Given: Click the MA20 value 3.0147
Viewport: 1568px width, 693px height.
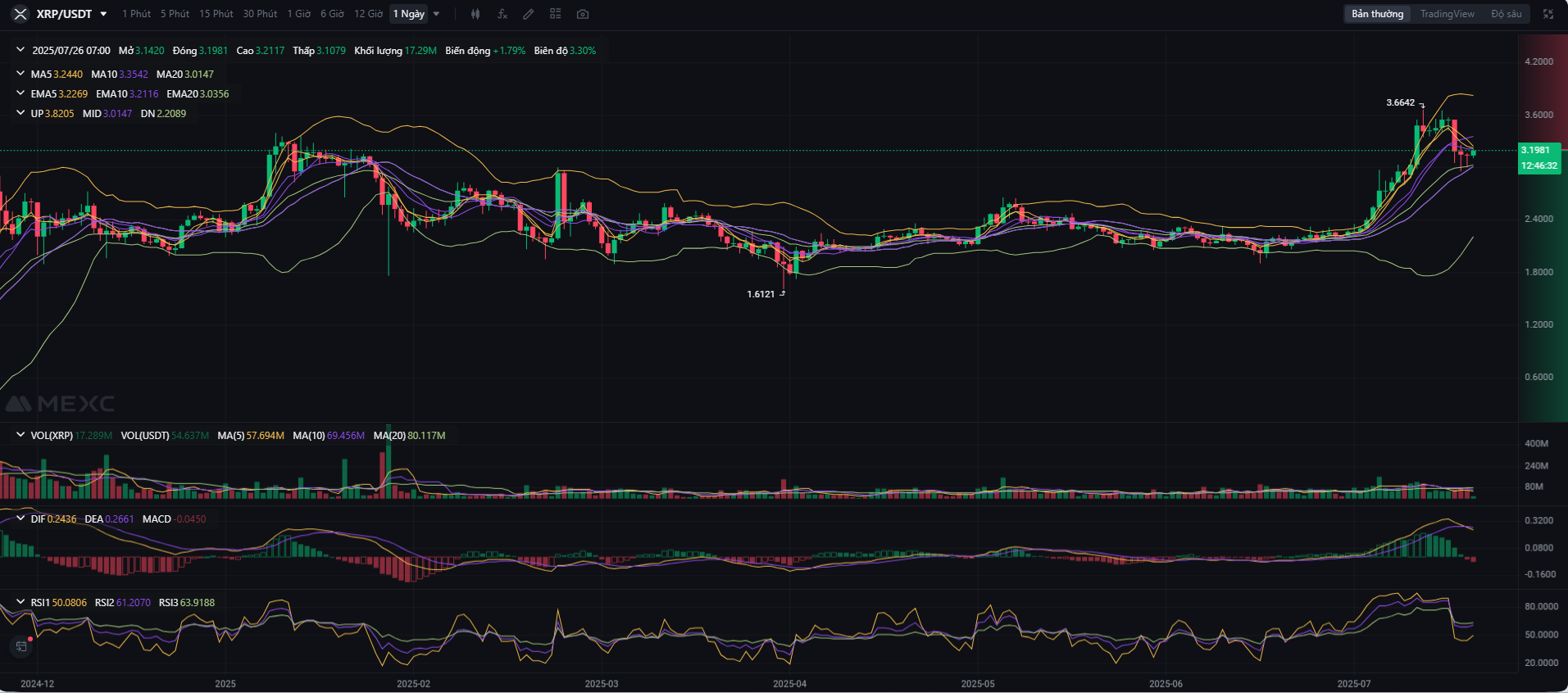Looking at the screenshot, I should pyautogui.click(x=199, y=74).
